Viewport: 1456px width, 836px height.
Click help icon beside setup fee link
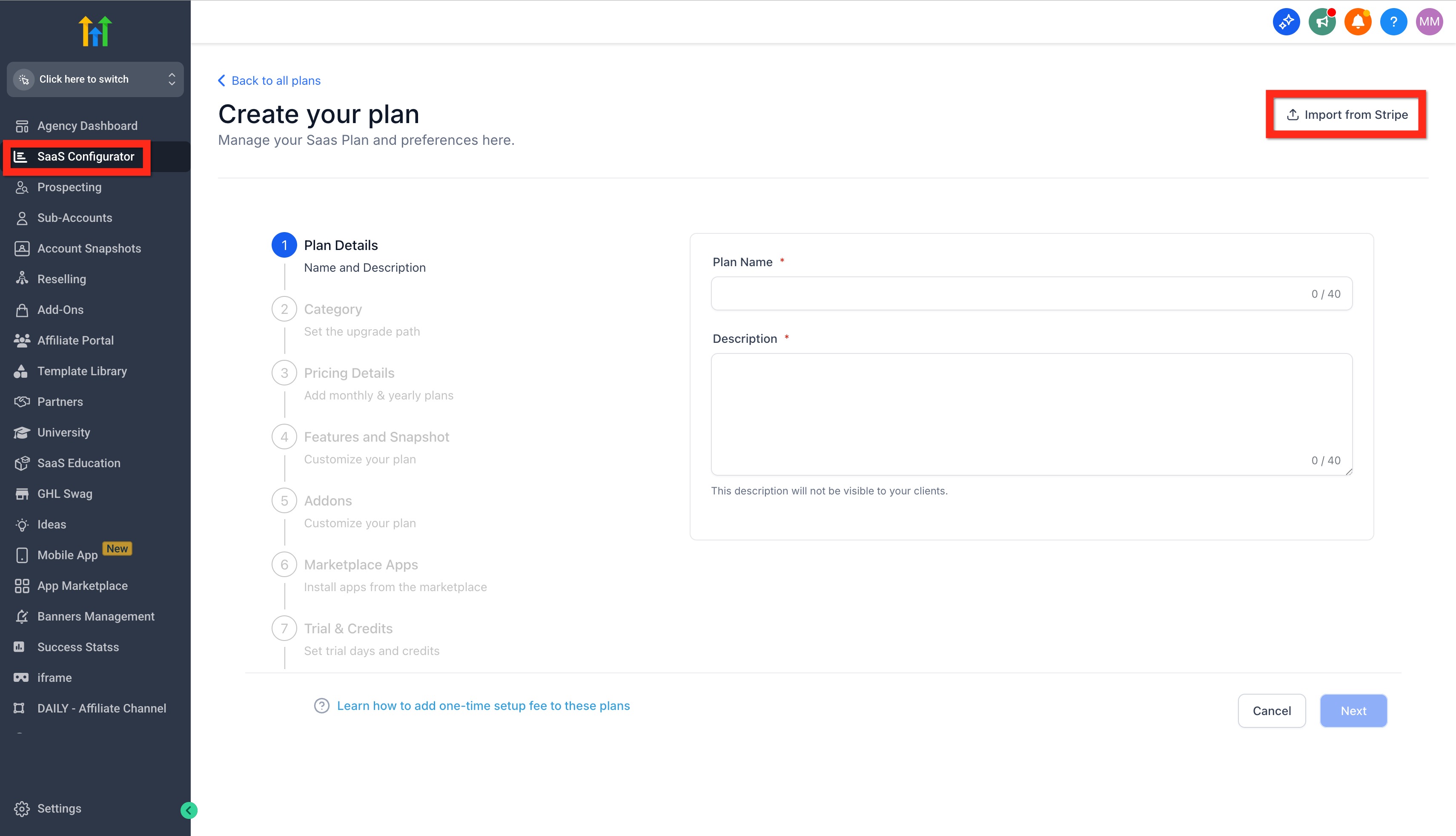pyautogui.click(x=321, y=706)
